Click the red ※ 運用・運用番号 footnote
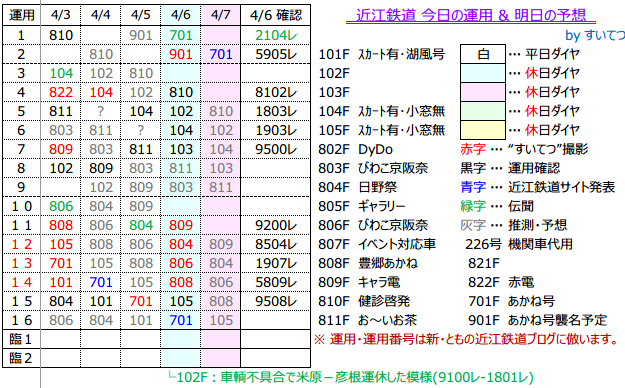The width and height of the screenshot is (625, 388). point(466,339)
